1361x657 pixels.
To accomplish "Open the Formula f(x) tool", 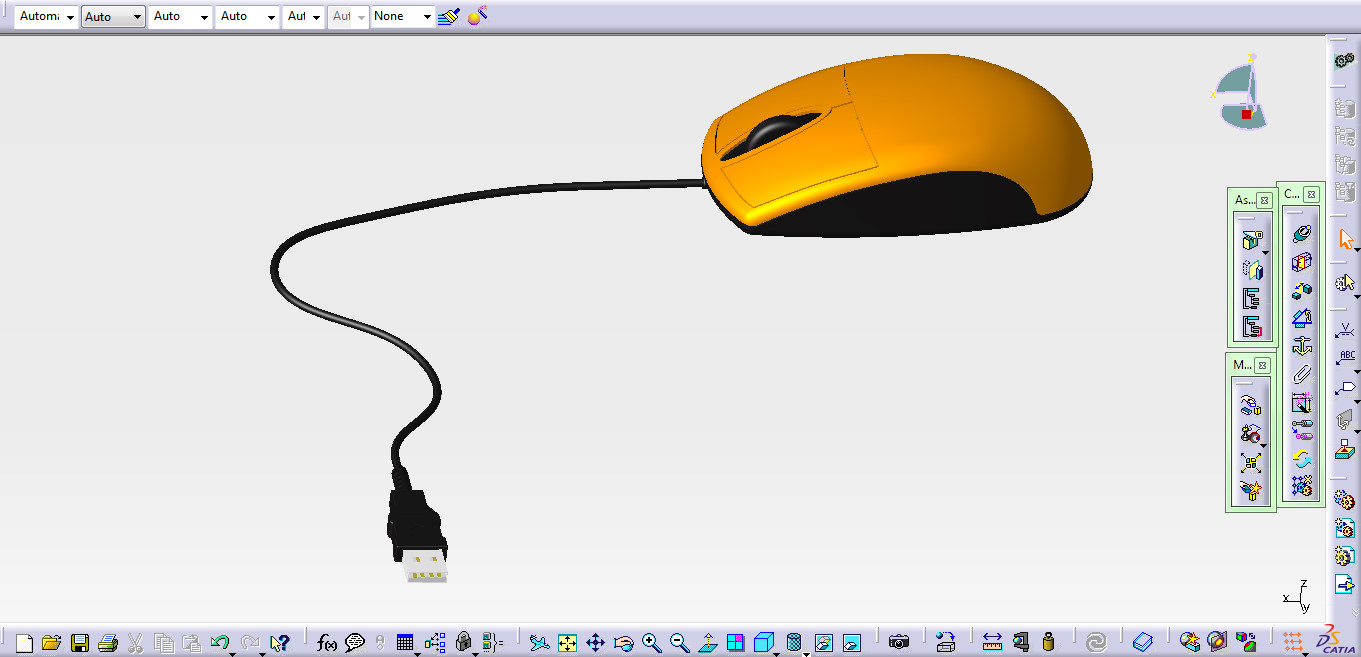I will point(327,643).
